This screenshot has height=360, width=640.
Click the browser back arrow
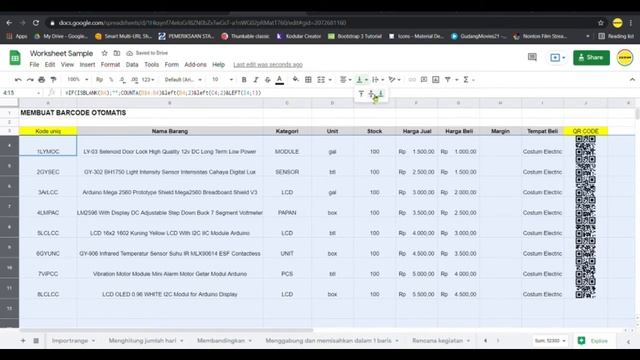tap(9, 23)
